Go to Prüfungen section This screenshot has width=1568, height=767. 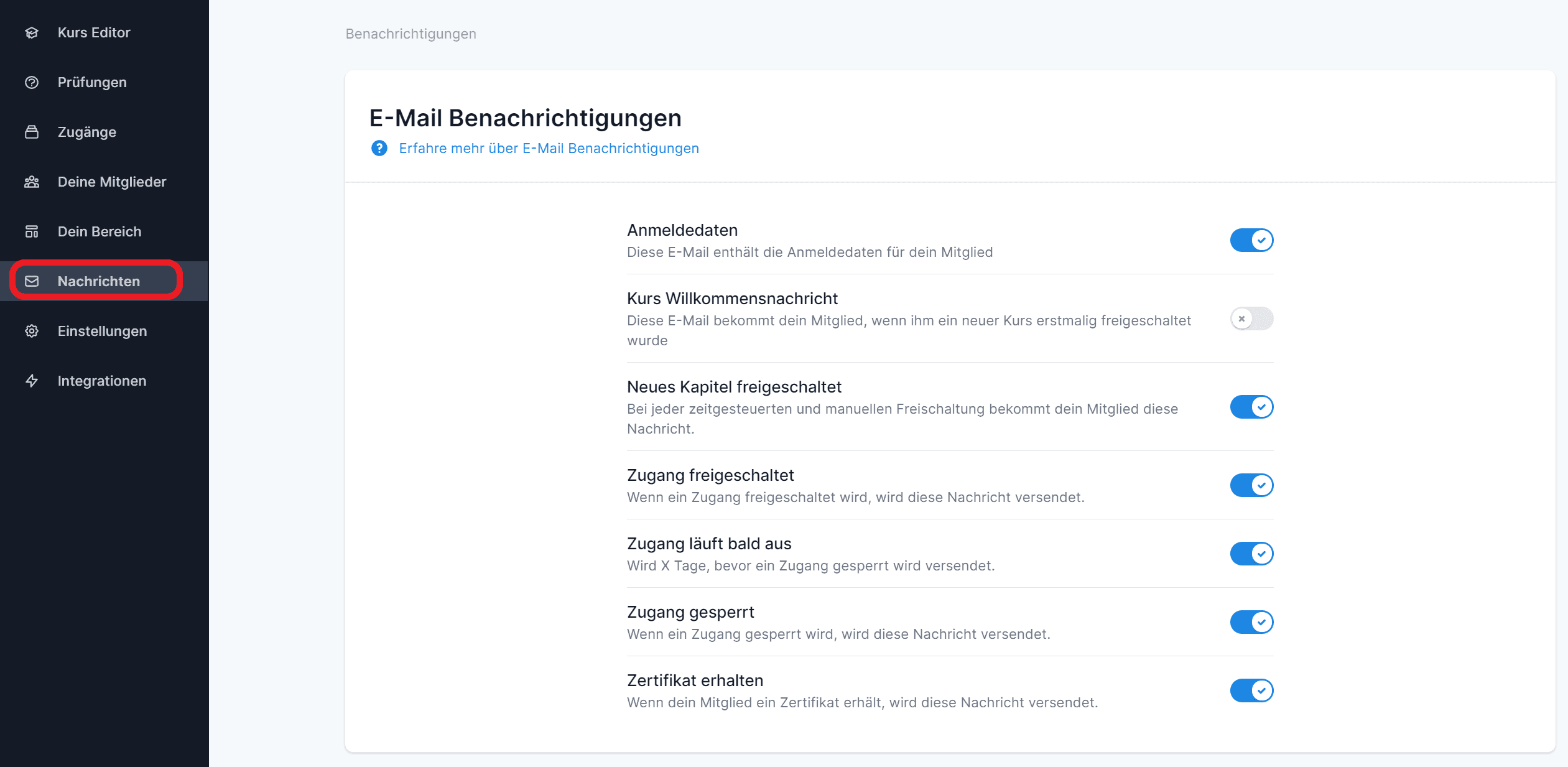104,82
